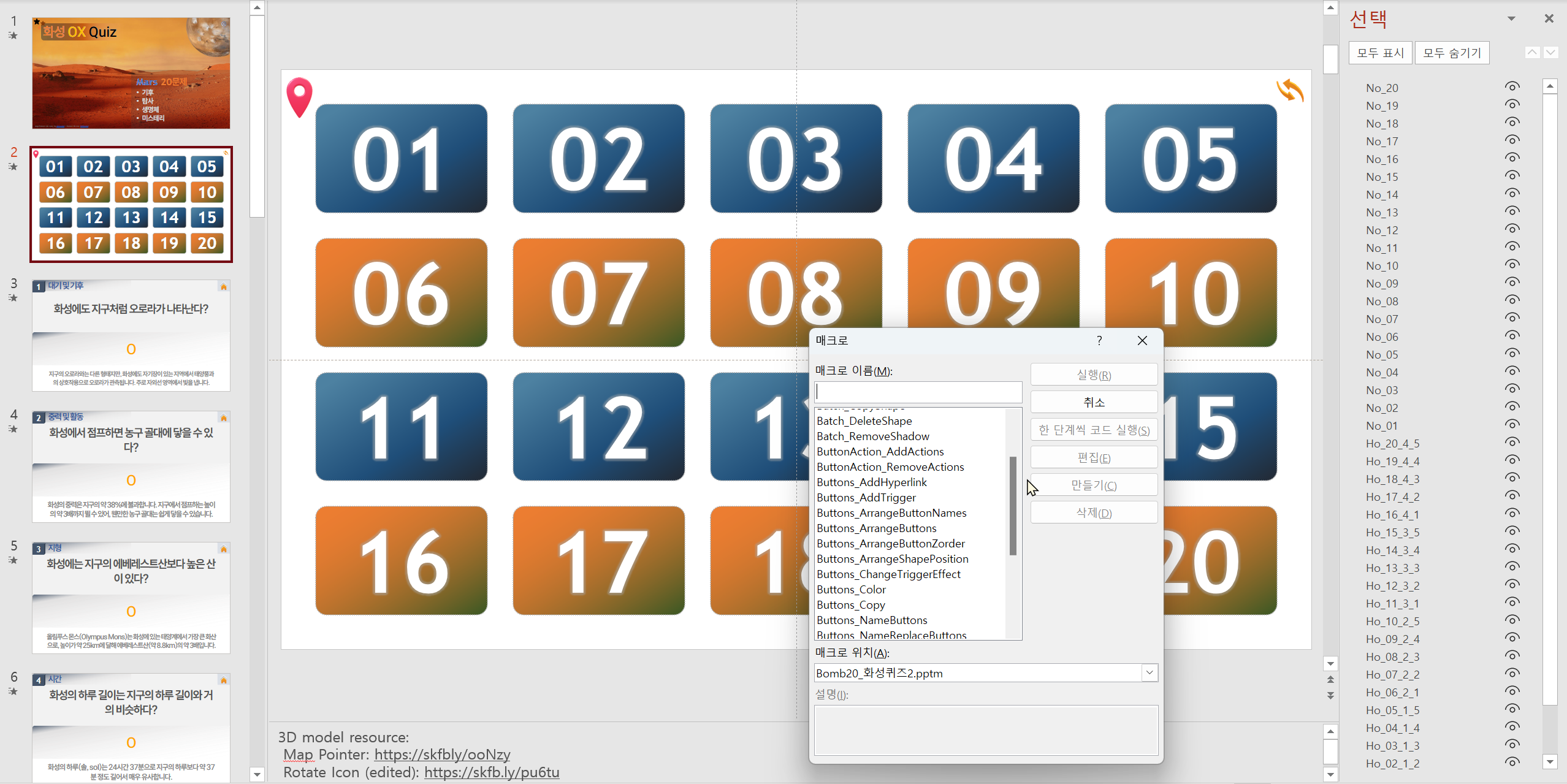Click the orange rotate arrows icon

[x=1290, y=91]
